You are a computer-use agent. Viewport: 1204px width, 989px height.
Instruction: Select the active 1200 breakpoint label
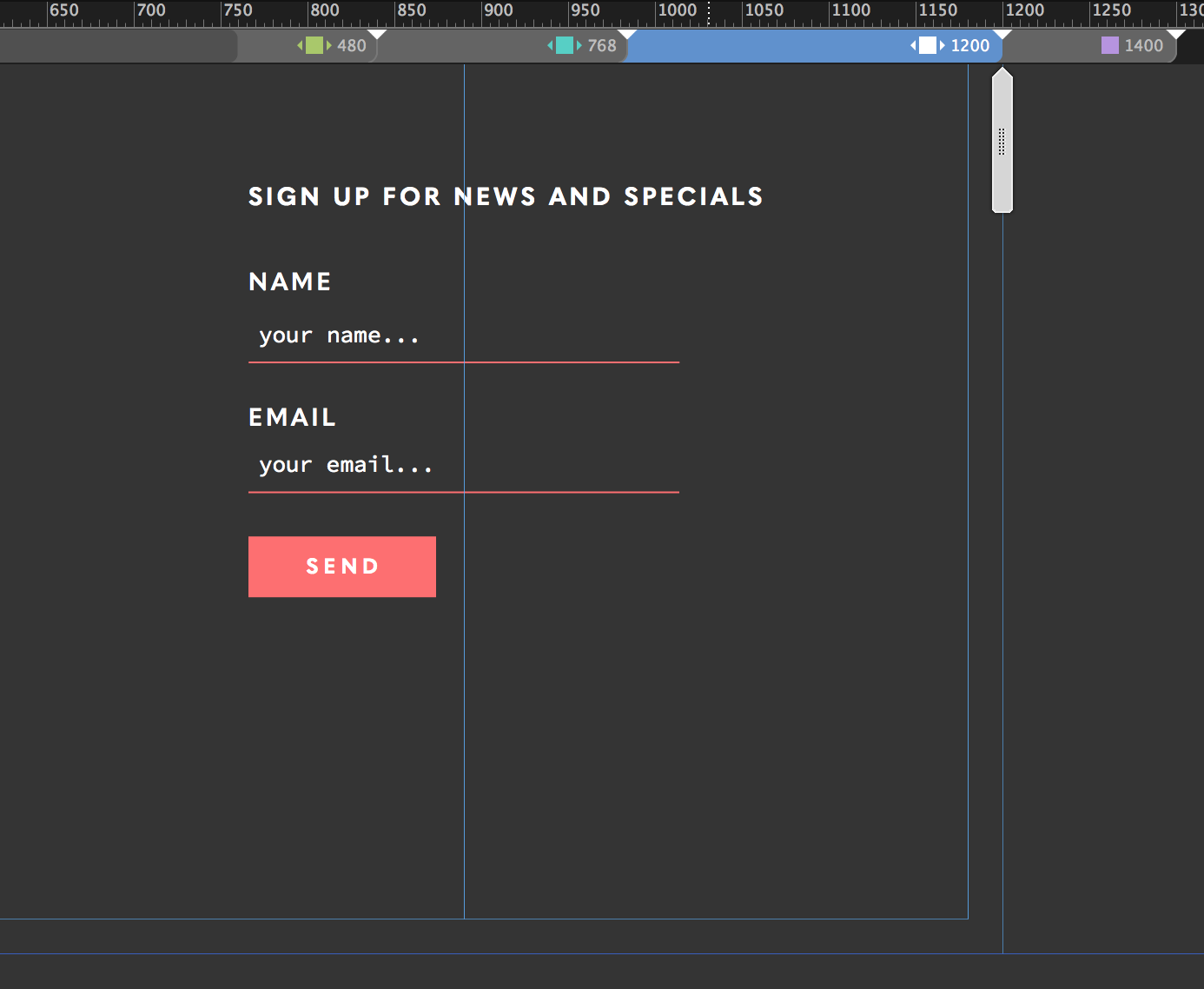(x=970, y=45)
